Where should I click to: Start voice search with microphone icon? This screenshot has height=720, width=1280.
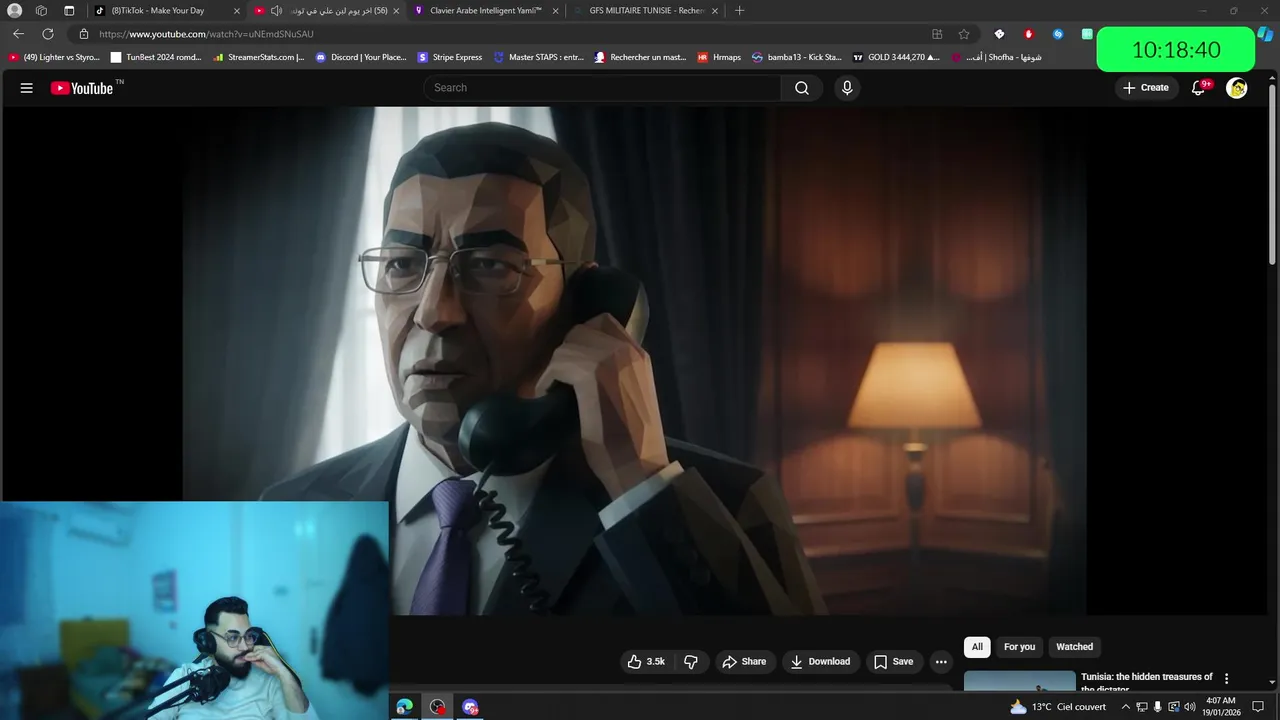click(847, 88)
